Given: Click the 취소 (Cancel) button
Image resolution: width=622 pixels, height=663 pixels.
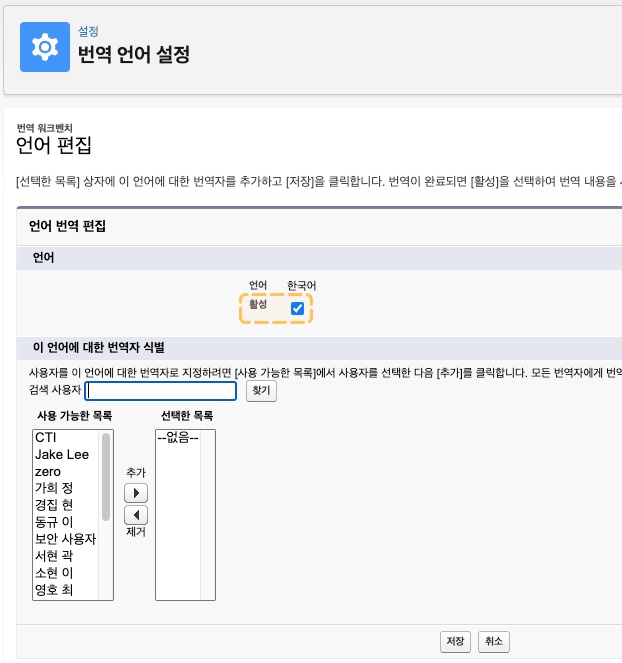Looking at the screenshot, I should point(493,641).
